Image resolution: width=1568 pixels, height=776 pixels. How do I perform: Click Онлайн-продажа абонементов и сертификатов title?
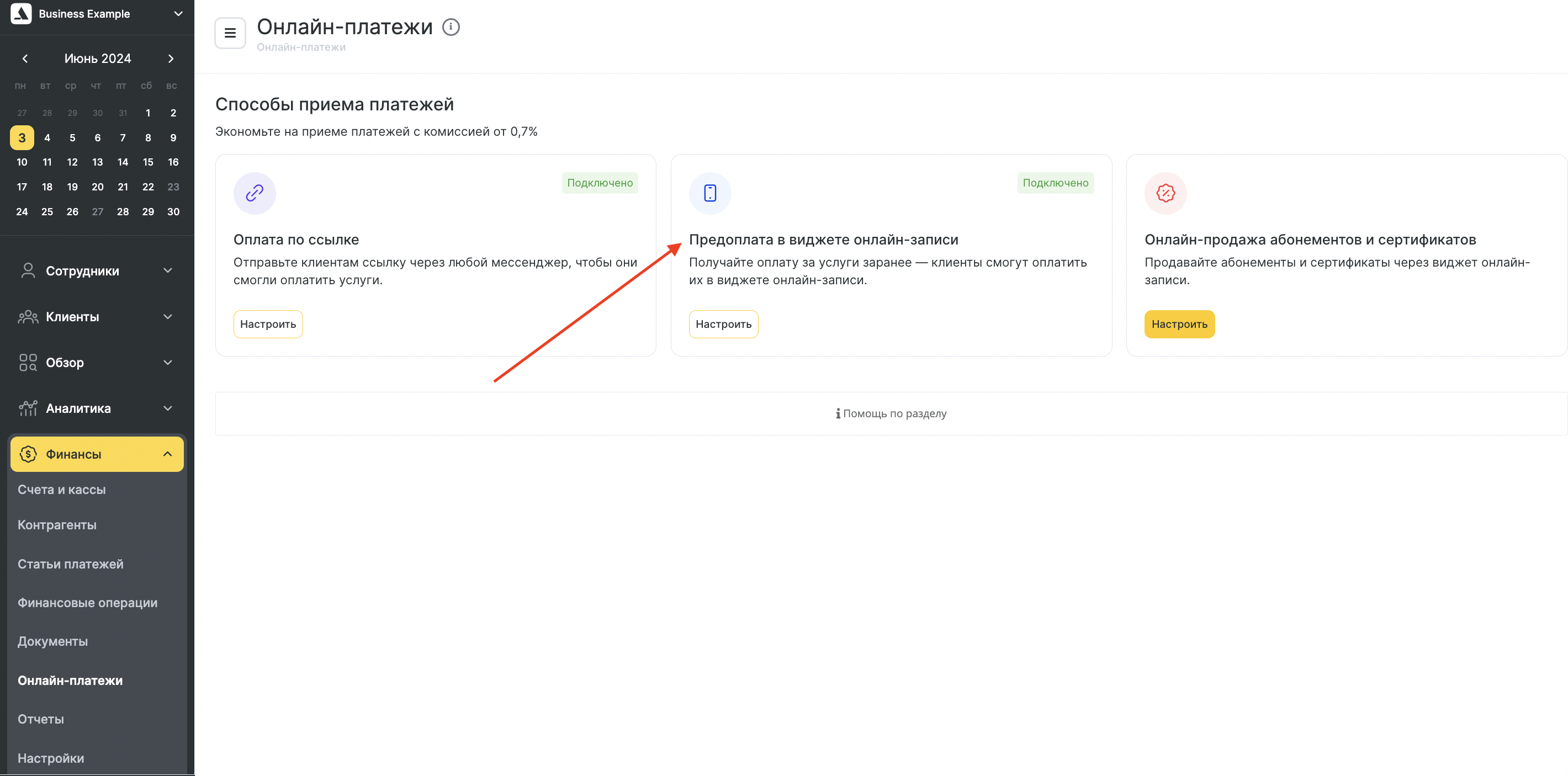tap(1310, 239)
